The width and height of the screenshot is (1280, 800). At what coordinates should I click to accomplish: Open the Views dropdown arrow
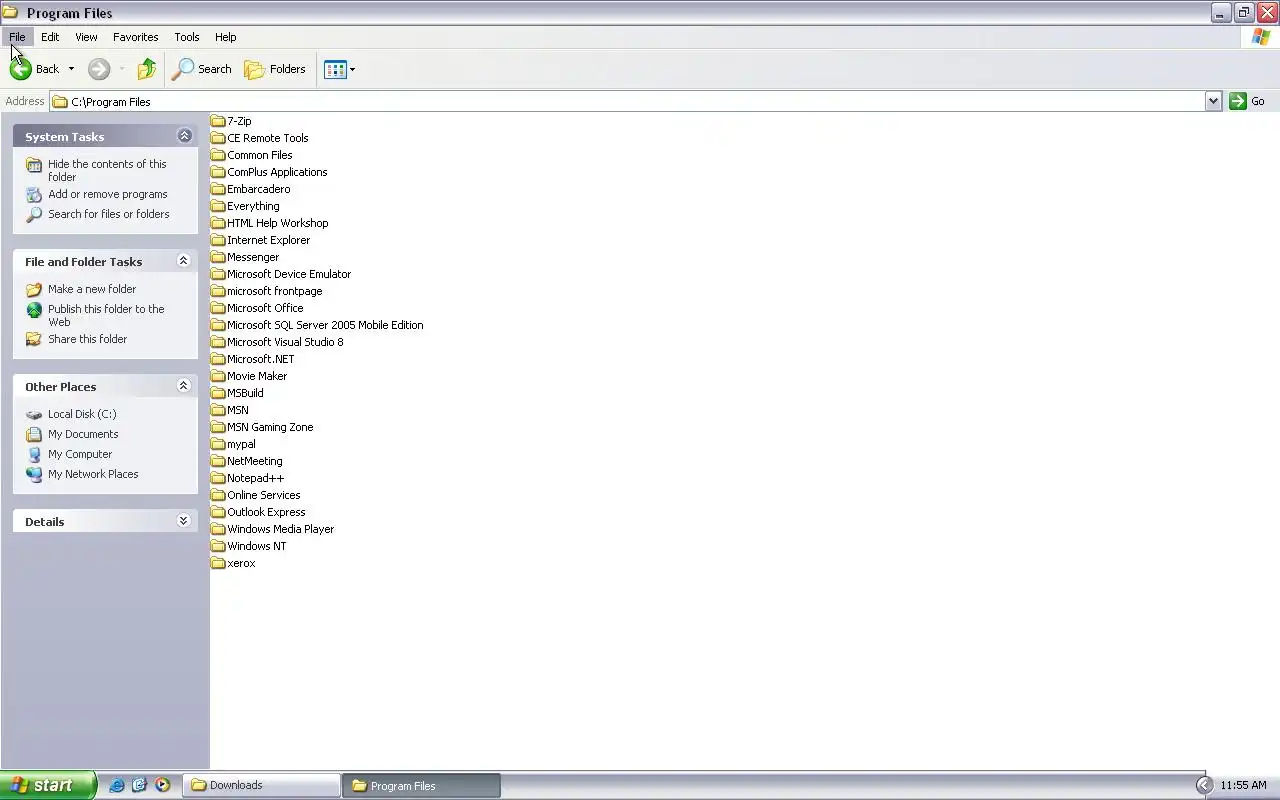pos(352,70)
